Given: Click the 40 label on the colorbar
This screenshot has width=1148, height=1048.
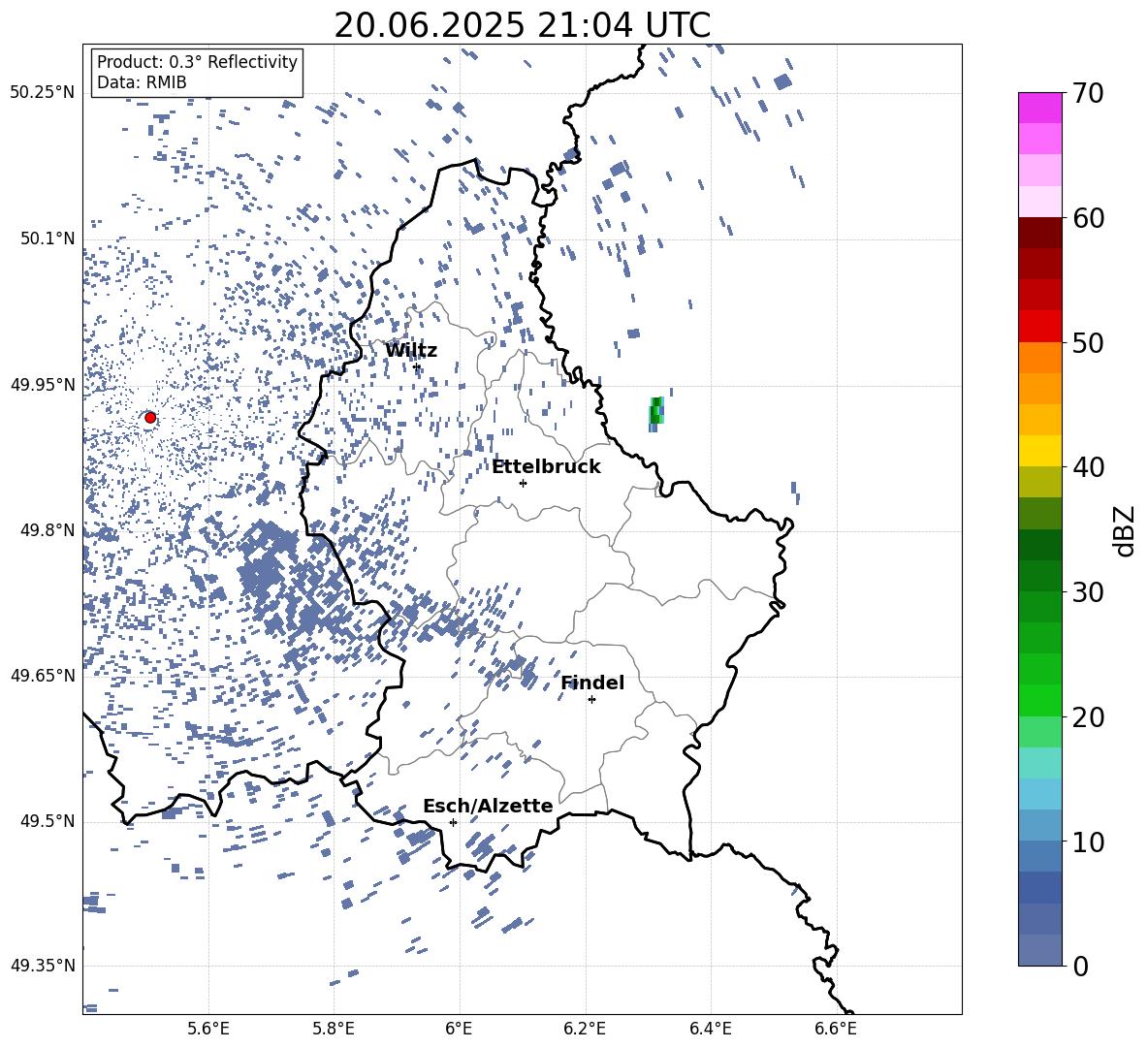Looking at the screenshot, I should [x=1089, y=467].
